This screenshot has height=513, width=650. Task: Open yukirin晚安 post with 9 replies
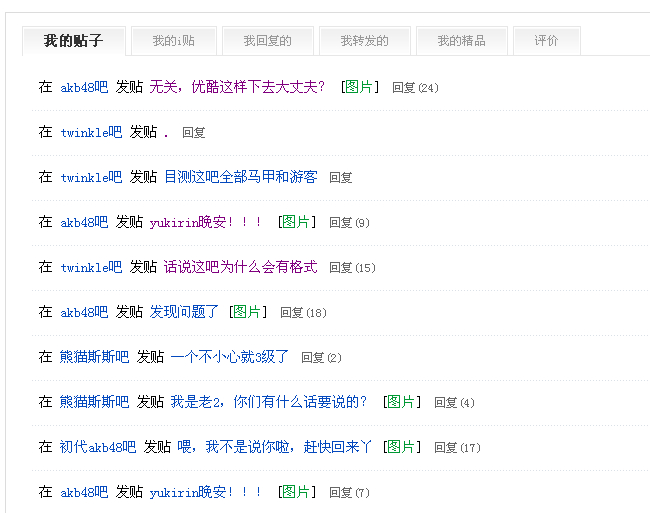[206, 223]
